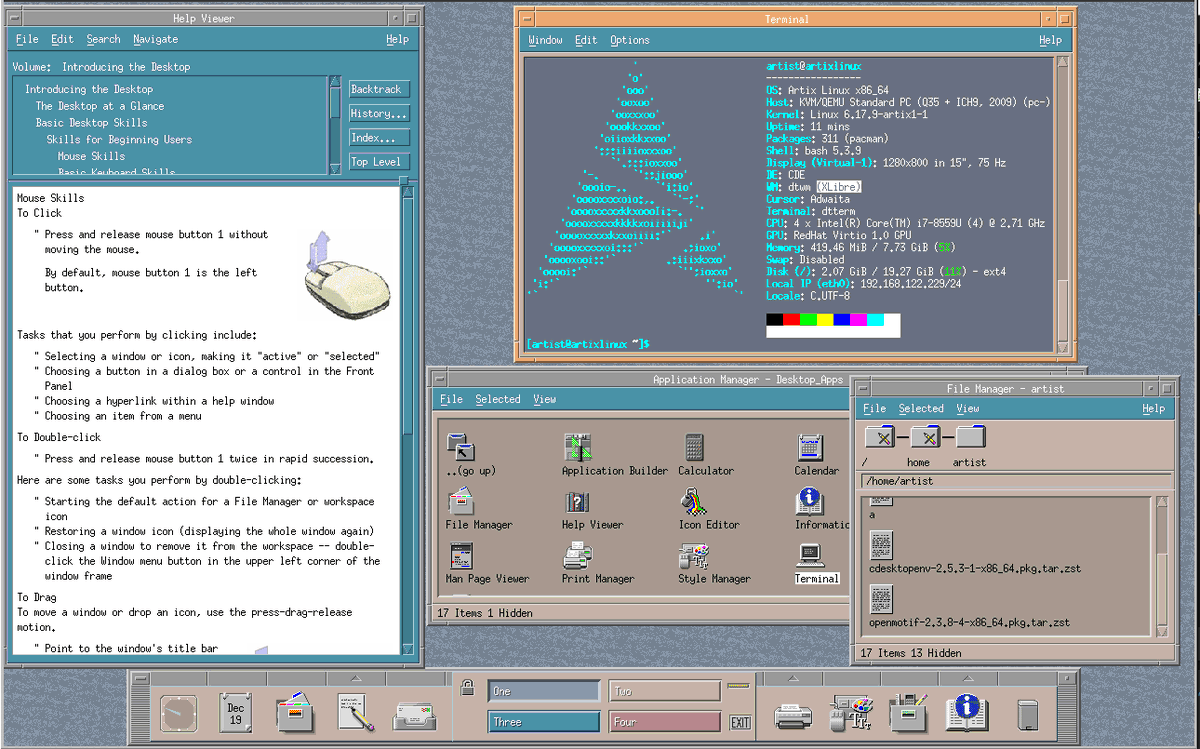This screenshot has height=749, width=1200.
Task: Open the trash can on Front Panel
Action: [1028, 715]
